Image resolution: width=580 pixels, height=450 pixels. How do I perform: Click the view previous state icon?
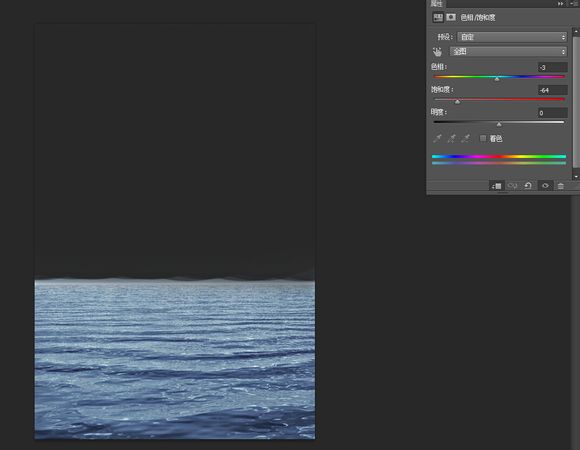click(x=512, y=186)
